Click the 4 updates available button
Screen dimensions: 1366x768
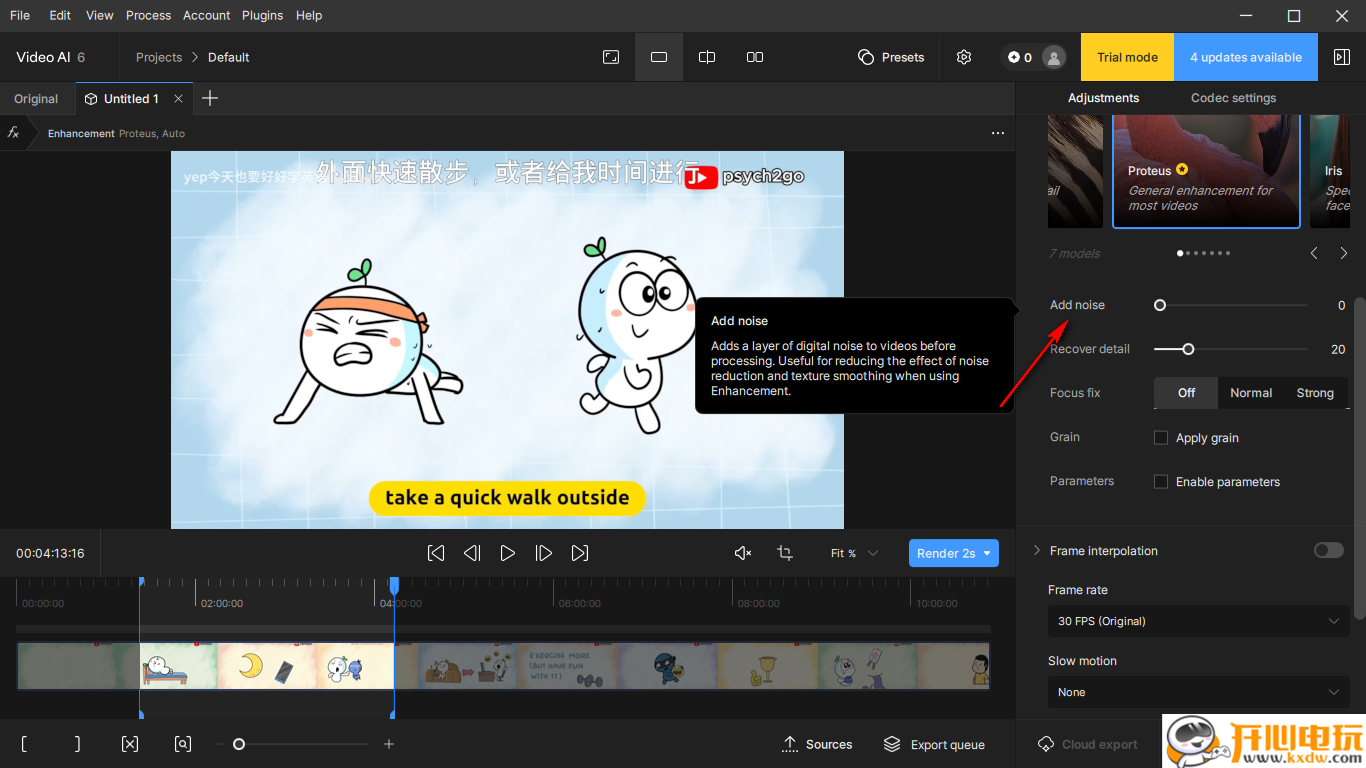pos(1246,57)
